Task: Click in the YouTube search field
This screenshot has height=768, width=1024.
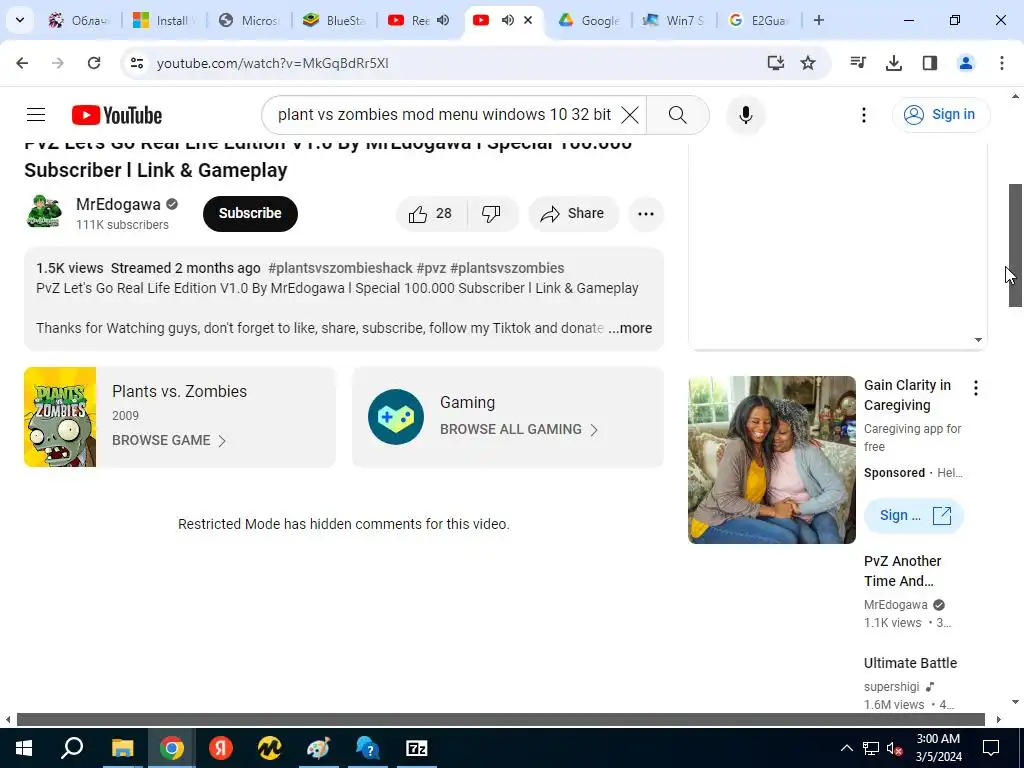Action: click(444, 115)
